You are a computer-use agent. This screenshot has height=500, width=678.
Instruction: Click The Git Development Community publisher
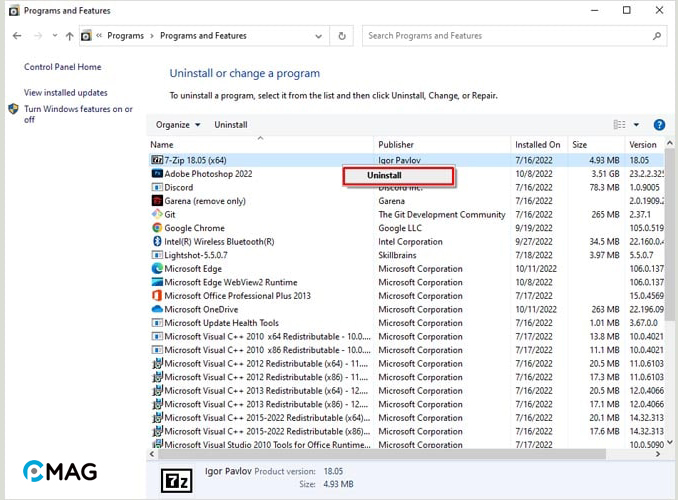click(441, 215)
